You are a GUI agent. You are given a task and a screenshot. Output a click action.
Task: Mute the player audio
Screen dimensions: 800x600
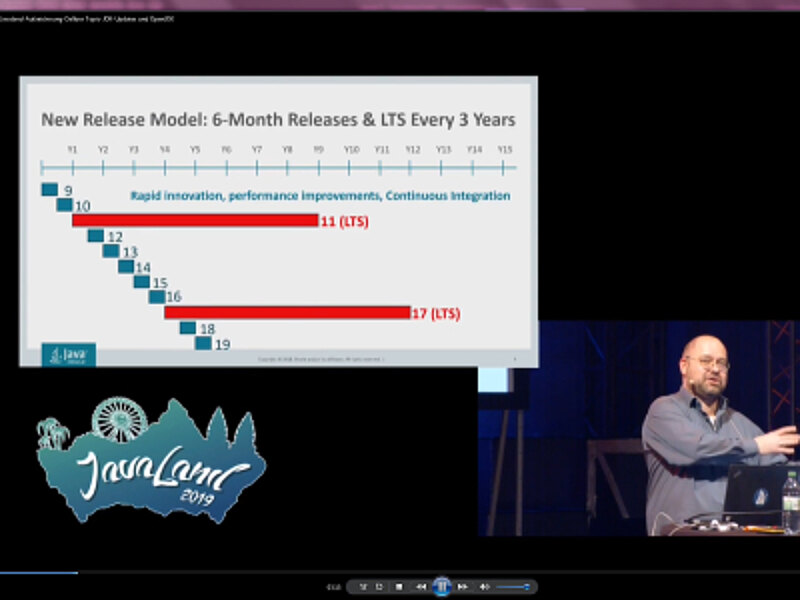coord(484,587)
